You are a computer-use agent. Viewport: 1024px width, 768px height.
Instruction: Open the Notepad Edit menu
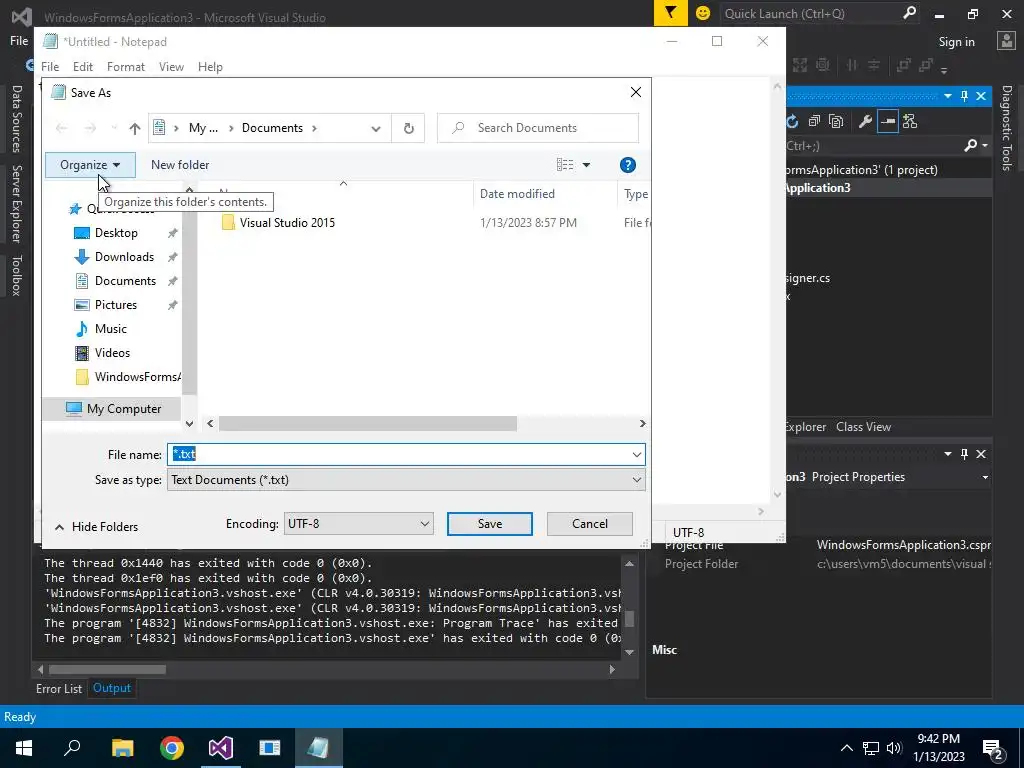(x=83, y=67)
